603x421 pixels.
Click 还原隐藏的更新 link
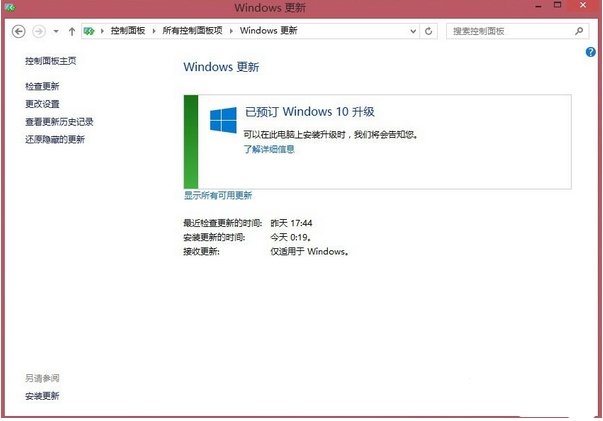(x=55, y=140)
